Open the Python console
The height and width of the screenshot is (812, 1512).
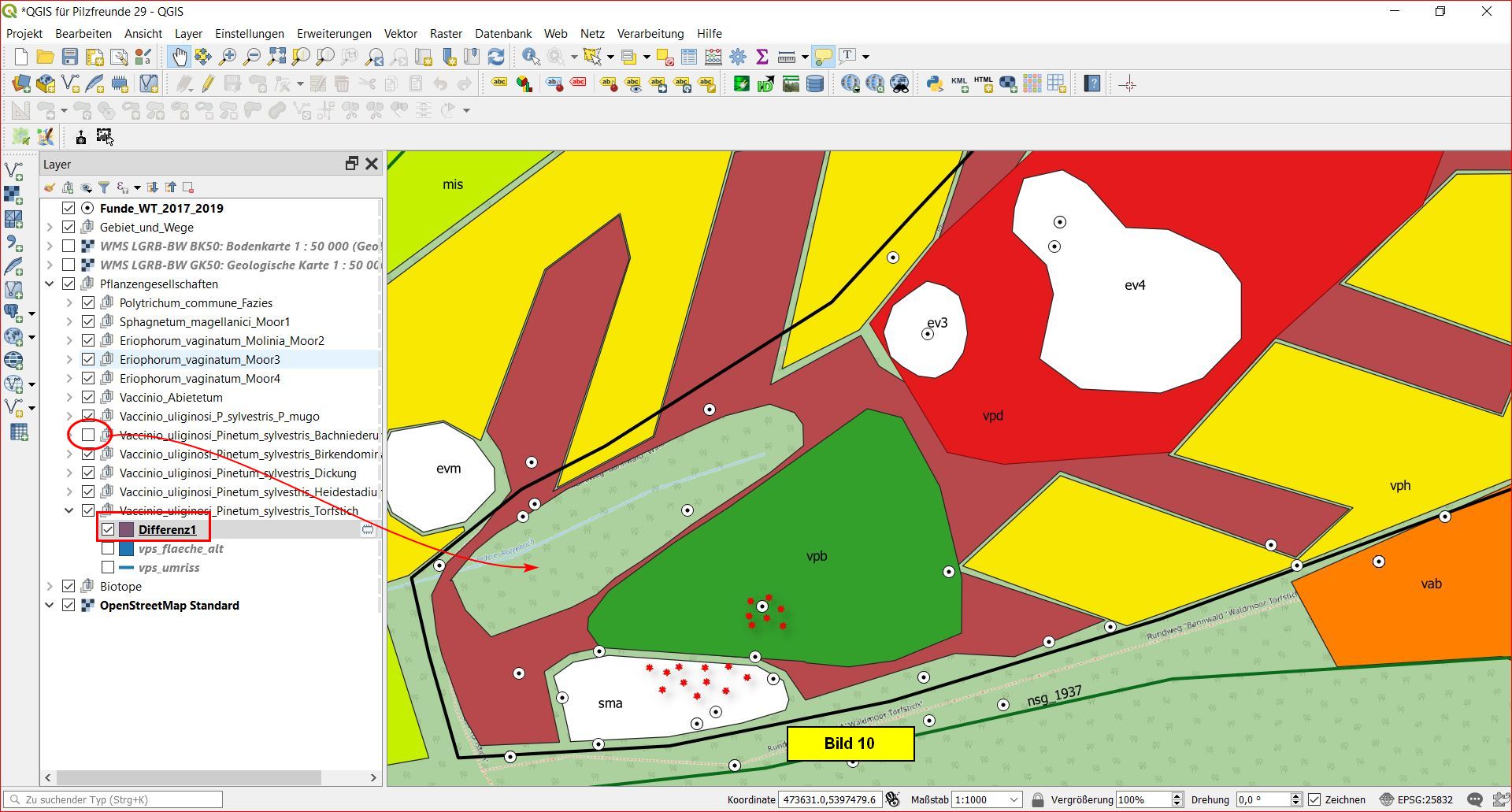click(935, 83)
